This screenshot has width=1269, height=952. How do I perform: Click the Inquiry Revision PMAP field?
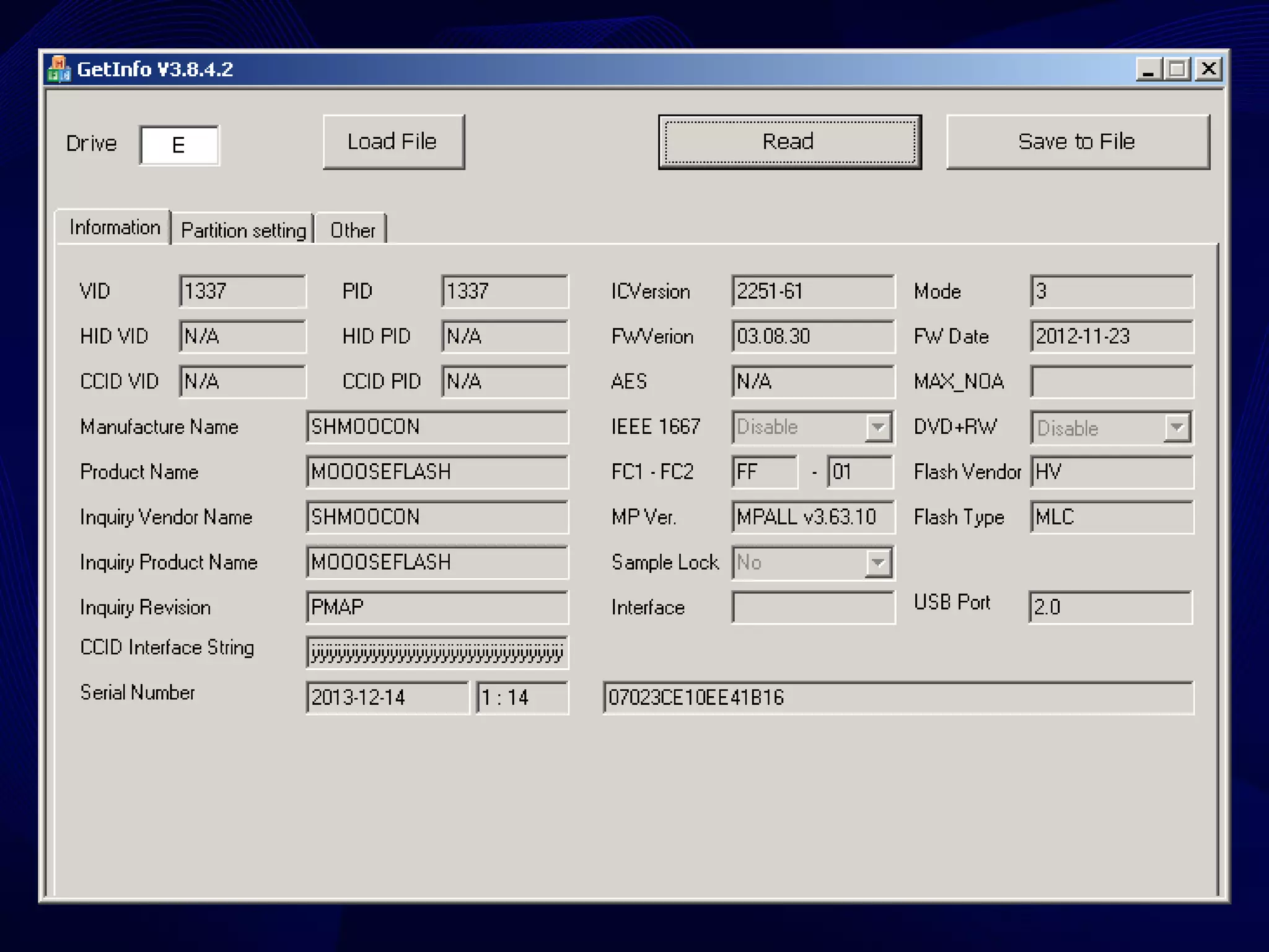click(436, 607)
